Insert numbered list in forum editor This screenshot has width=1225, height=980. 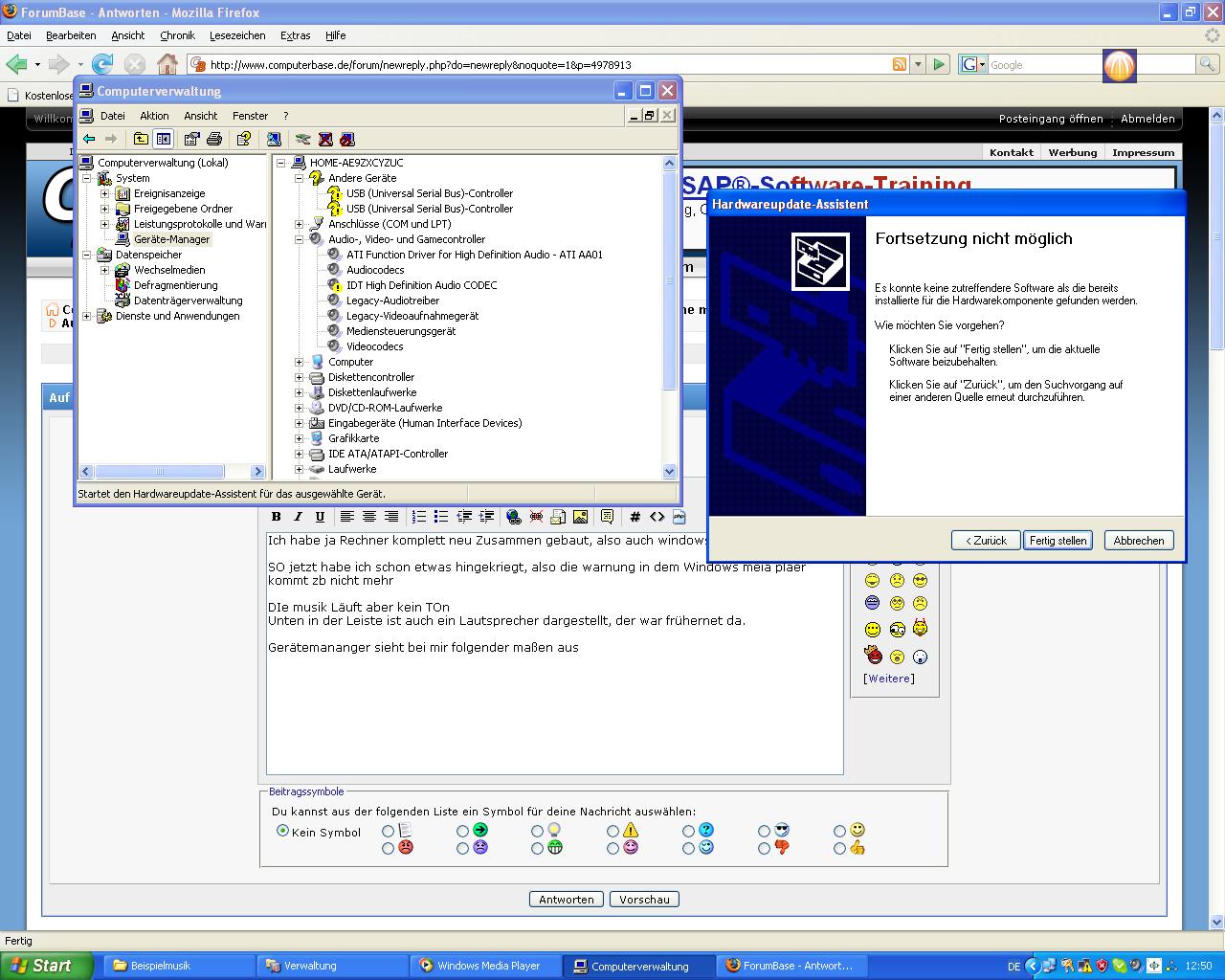[419, 517]
